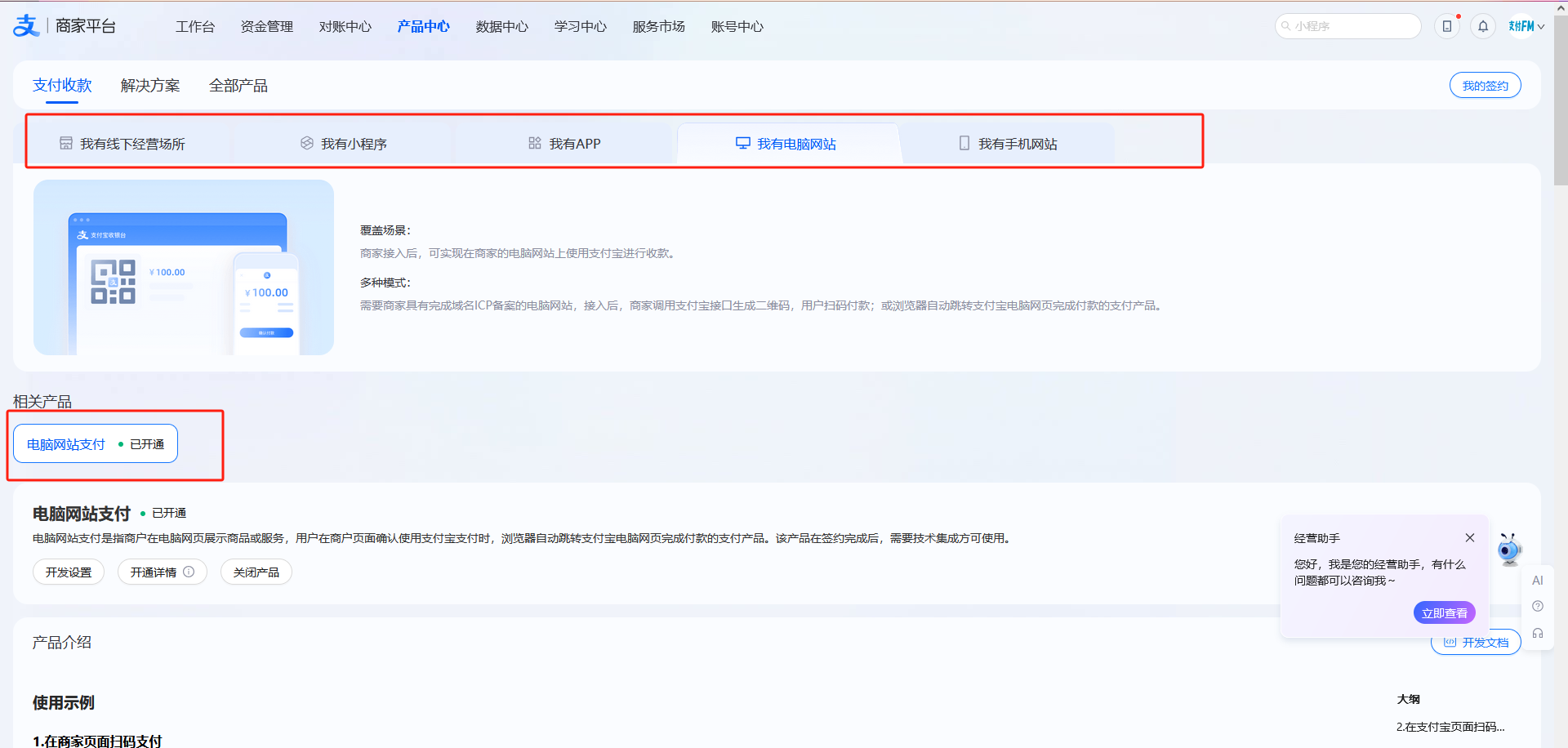Click 大纲 outline heading

point(1408,699)
